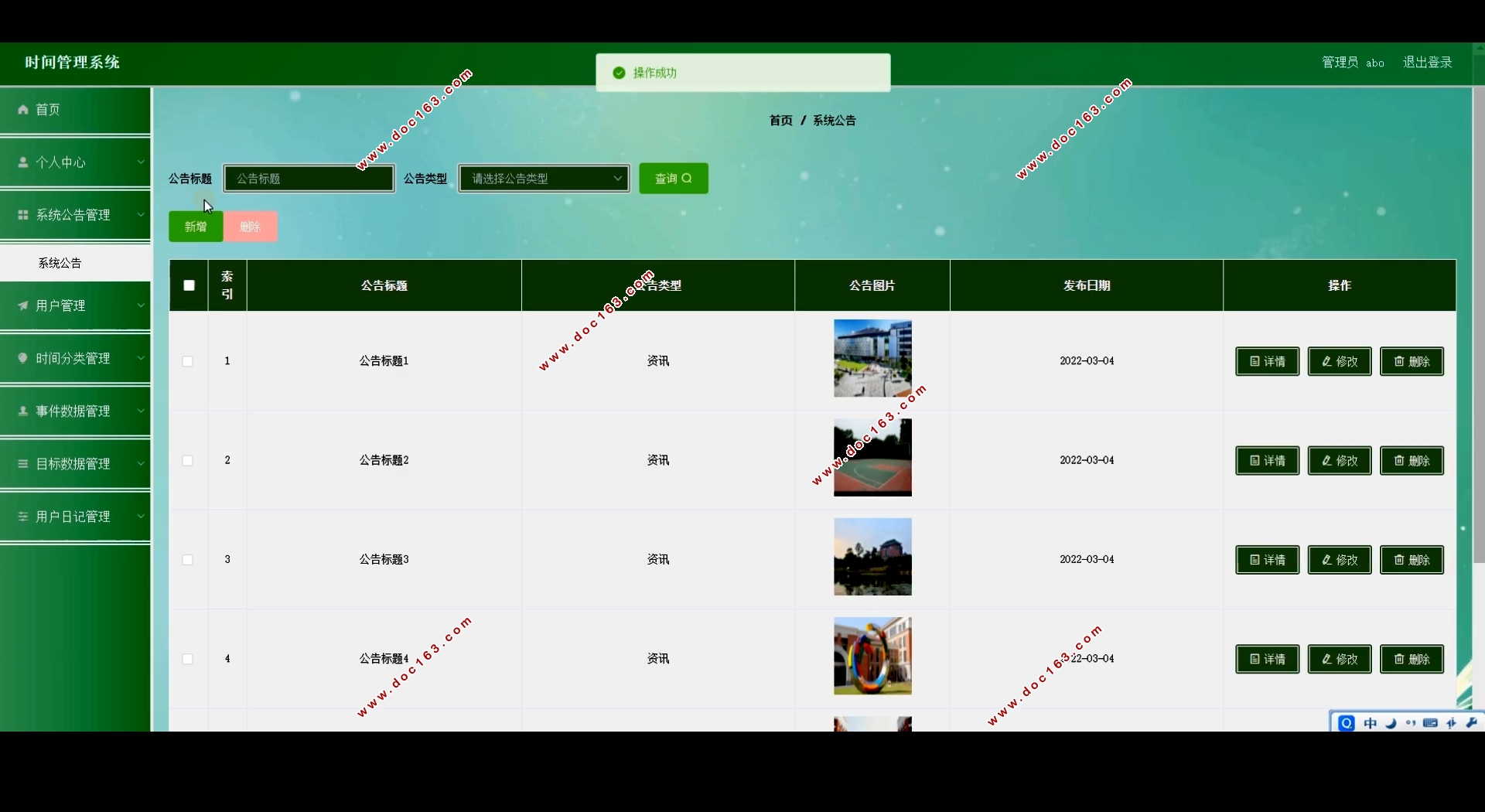Viewport: 1485px width, 812px height.
Task: Click the green 新增 button
Action: [196, 227]
